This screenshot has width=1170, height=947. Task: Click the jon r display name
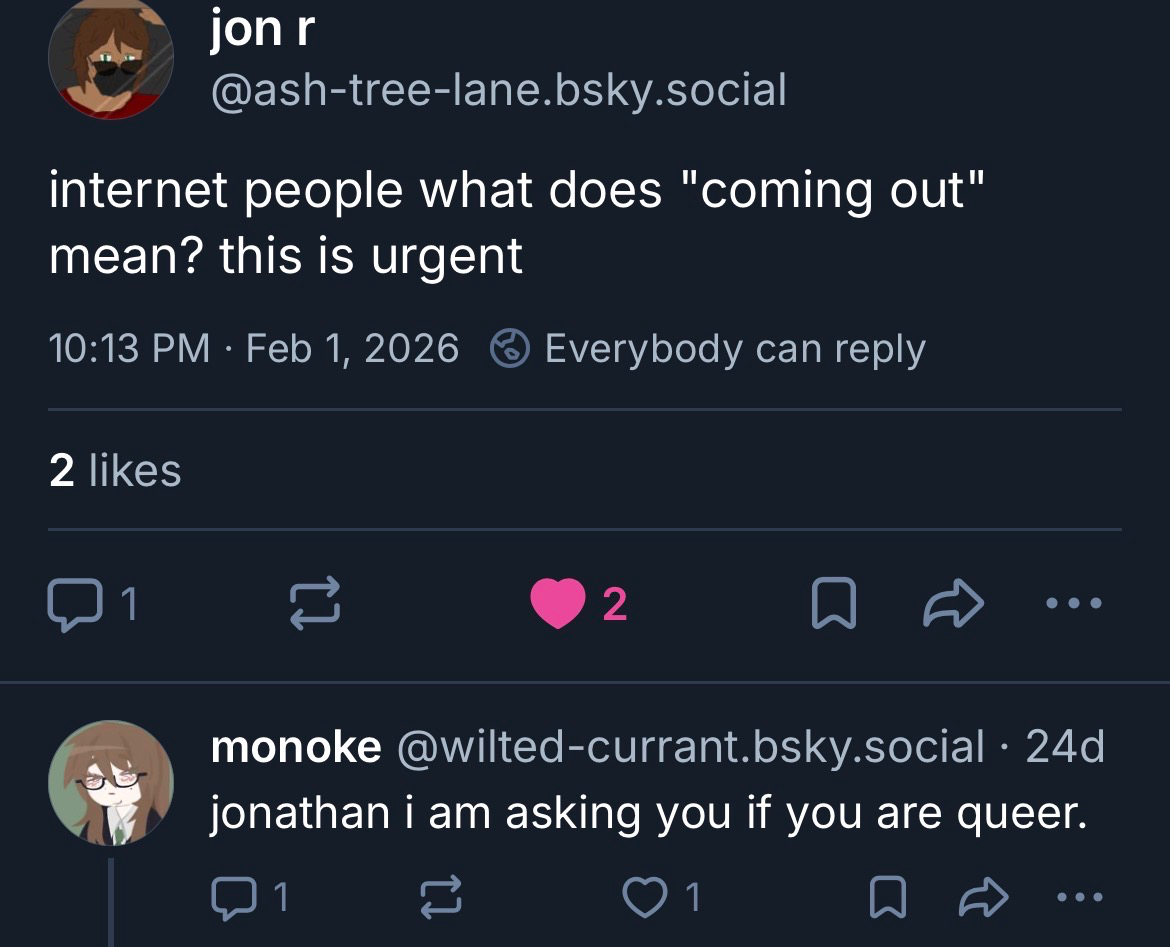tap(262, 29)
